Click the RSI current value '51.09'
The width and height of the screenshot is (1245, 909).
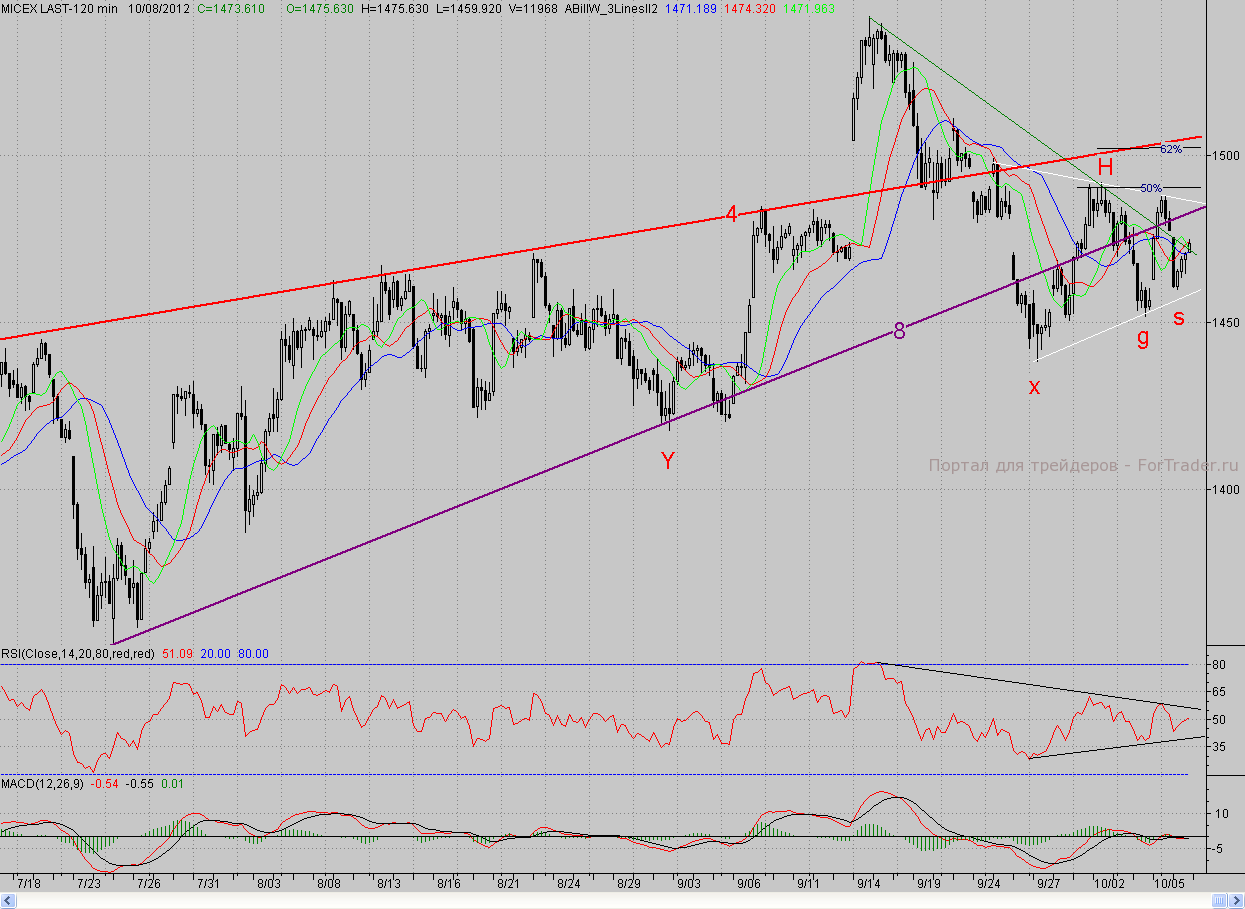(177, 653)
